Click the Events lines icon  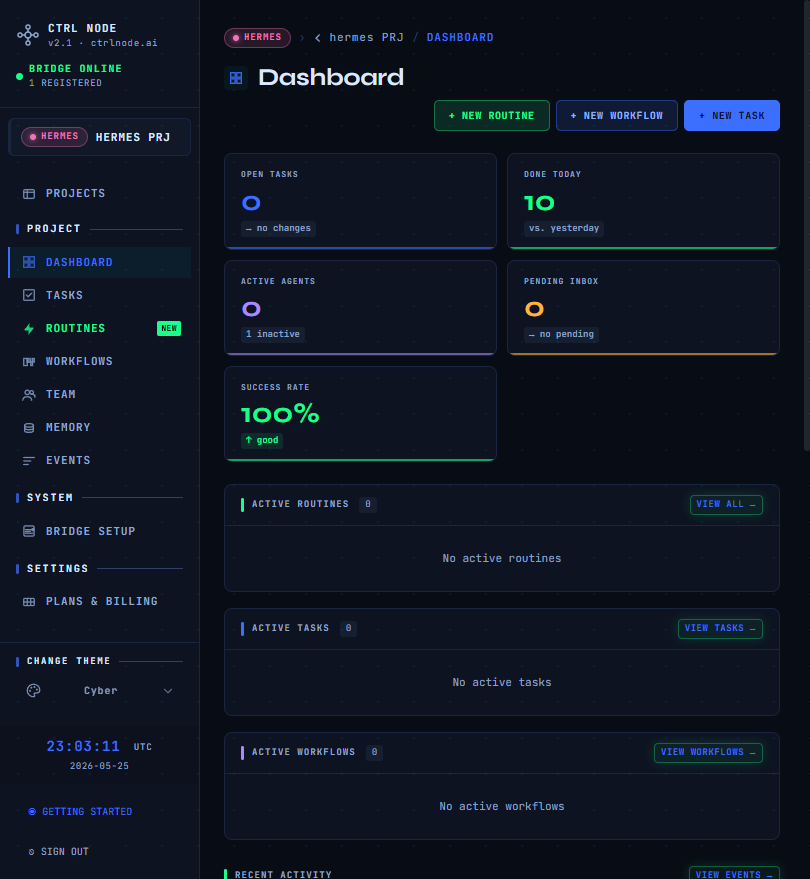pyautogui.click(x=29, y=461)
